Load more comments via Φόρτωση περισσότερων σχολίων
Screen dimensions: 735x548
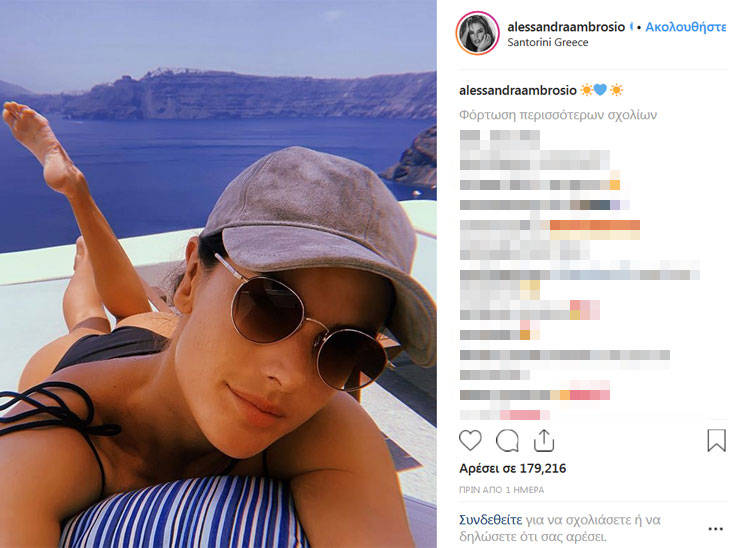(558, 115)
